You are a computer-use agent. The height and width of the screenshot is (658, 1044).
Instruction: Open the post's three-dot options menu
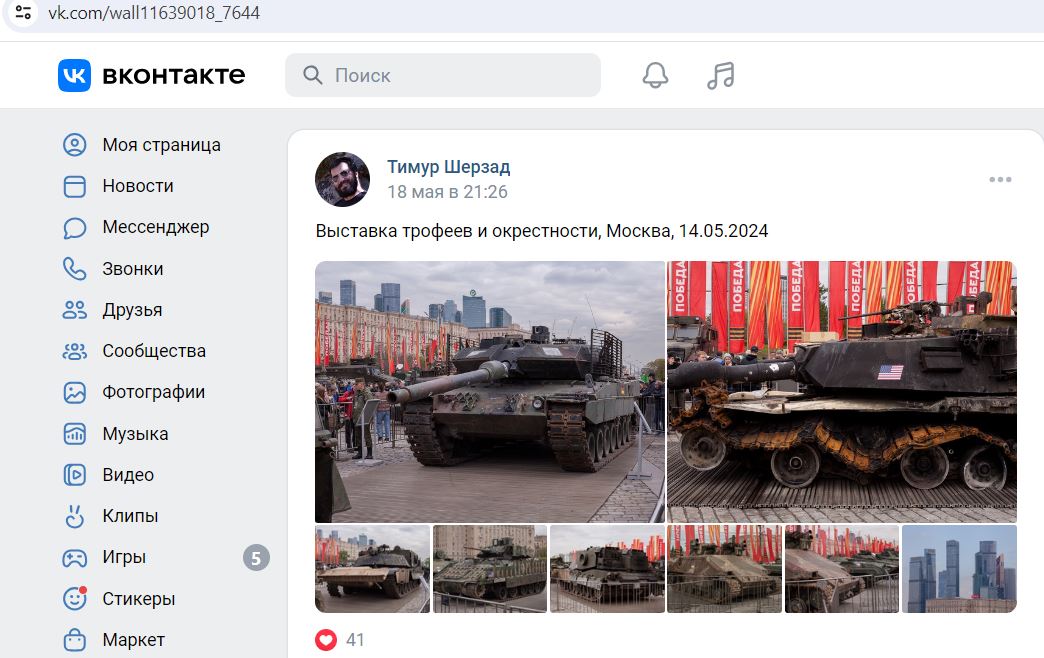coord(1000,180)
